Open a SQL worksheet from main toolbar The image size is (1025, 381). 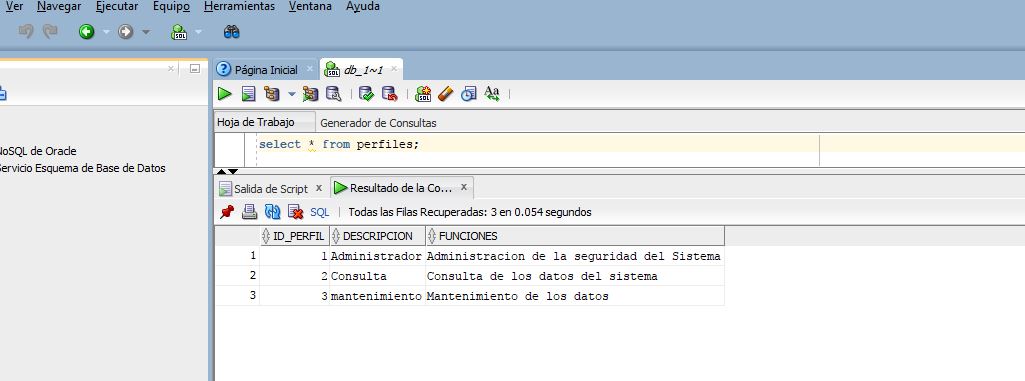[x=179, y=31]
